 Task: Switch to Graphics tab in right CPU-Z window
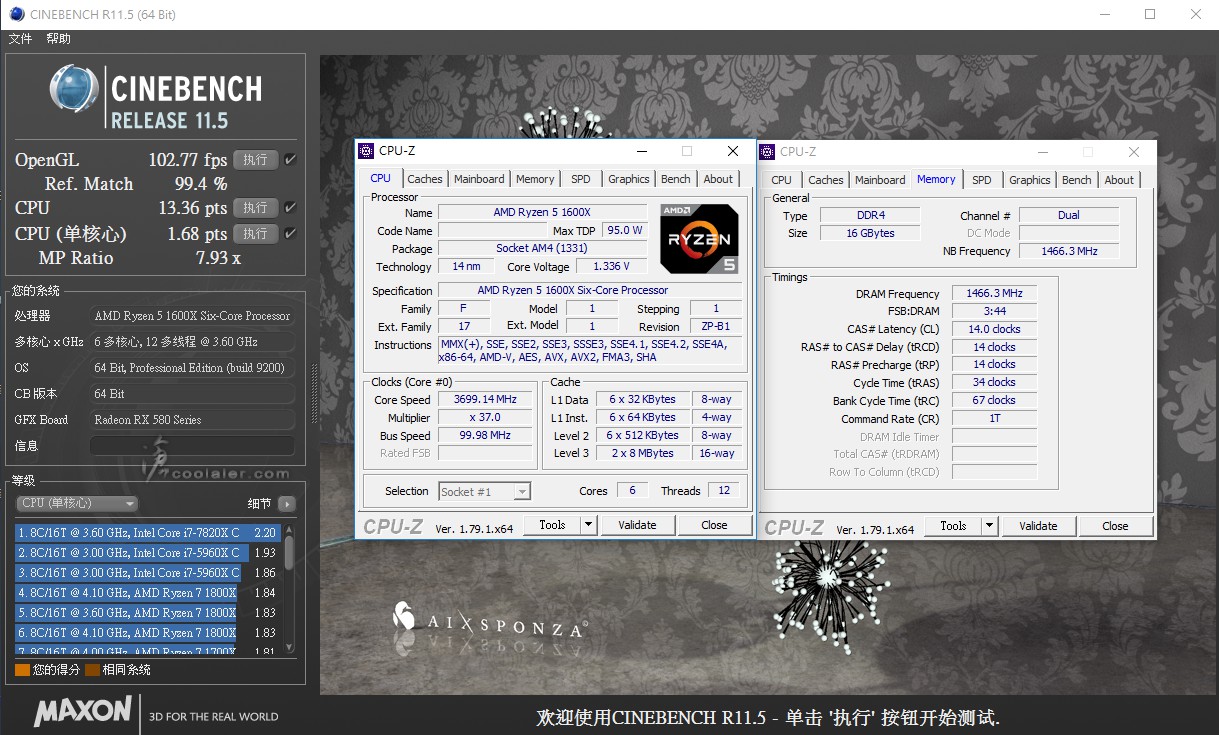(x=1030, y=180)
